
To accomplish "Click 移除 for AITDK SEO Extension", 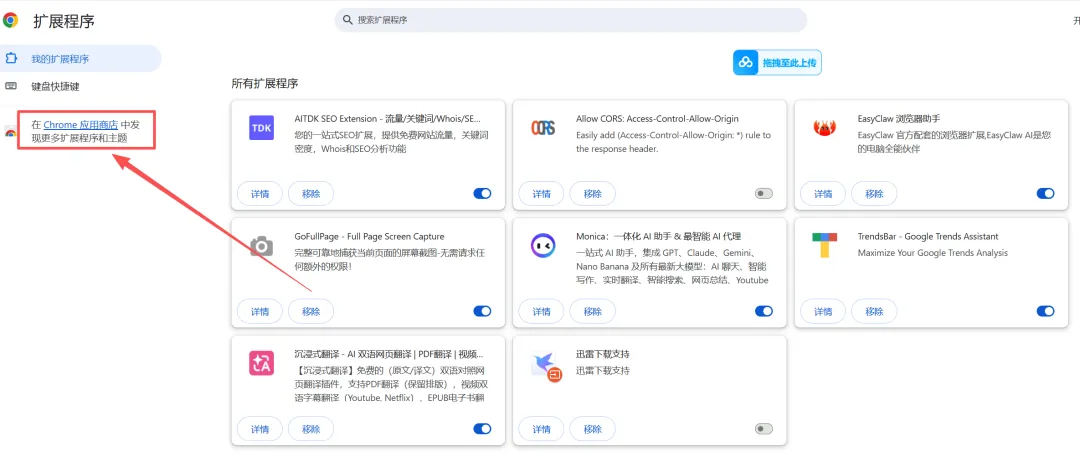I will click(311, 194).
